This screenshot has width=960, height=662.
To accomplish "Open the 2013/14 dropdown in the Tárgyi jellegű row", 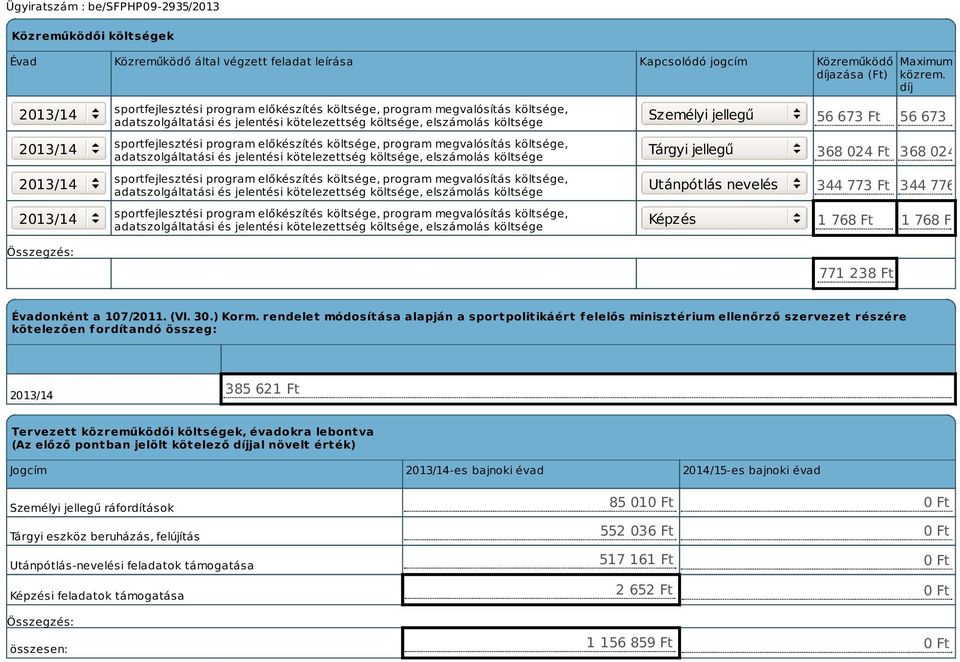I will [59, 149].
